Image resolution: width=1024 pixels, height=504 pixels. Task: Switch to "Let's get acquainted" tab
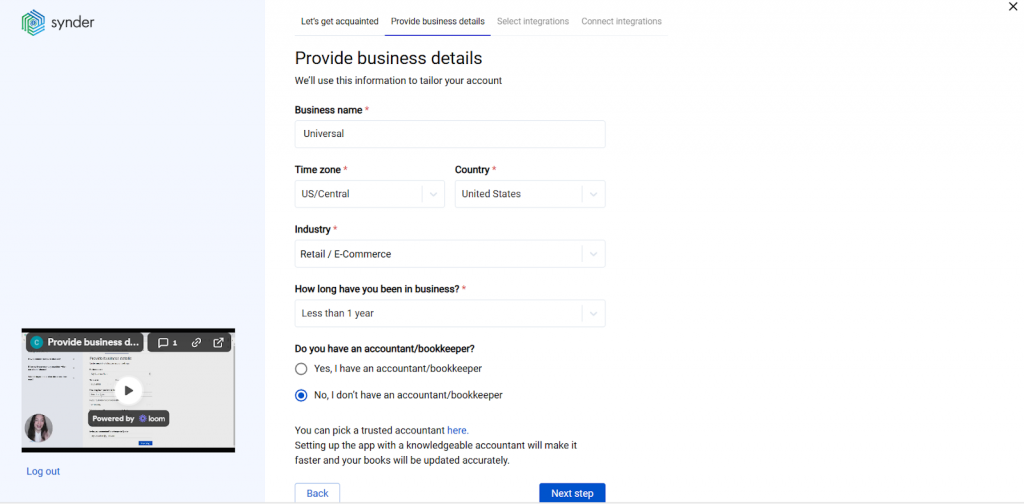[x=339, y=21]
